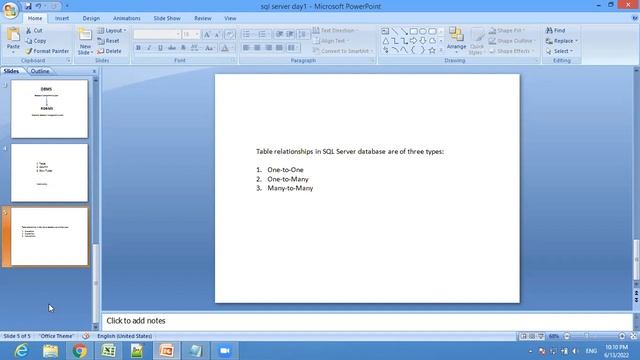Viewport: 640px width, 360px height.
Task: Open Customize Quick Access Toolbar dropdown
Action: (x=67, y=6)
